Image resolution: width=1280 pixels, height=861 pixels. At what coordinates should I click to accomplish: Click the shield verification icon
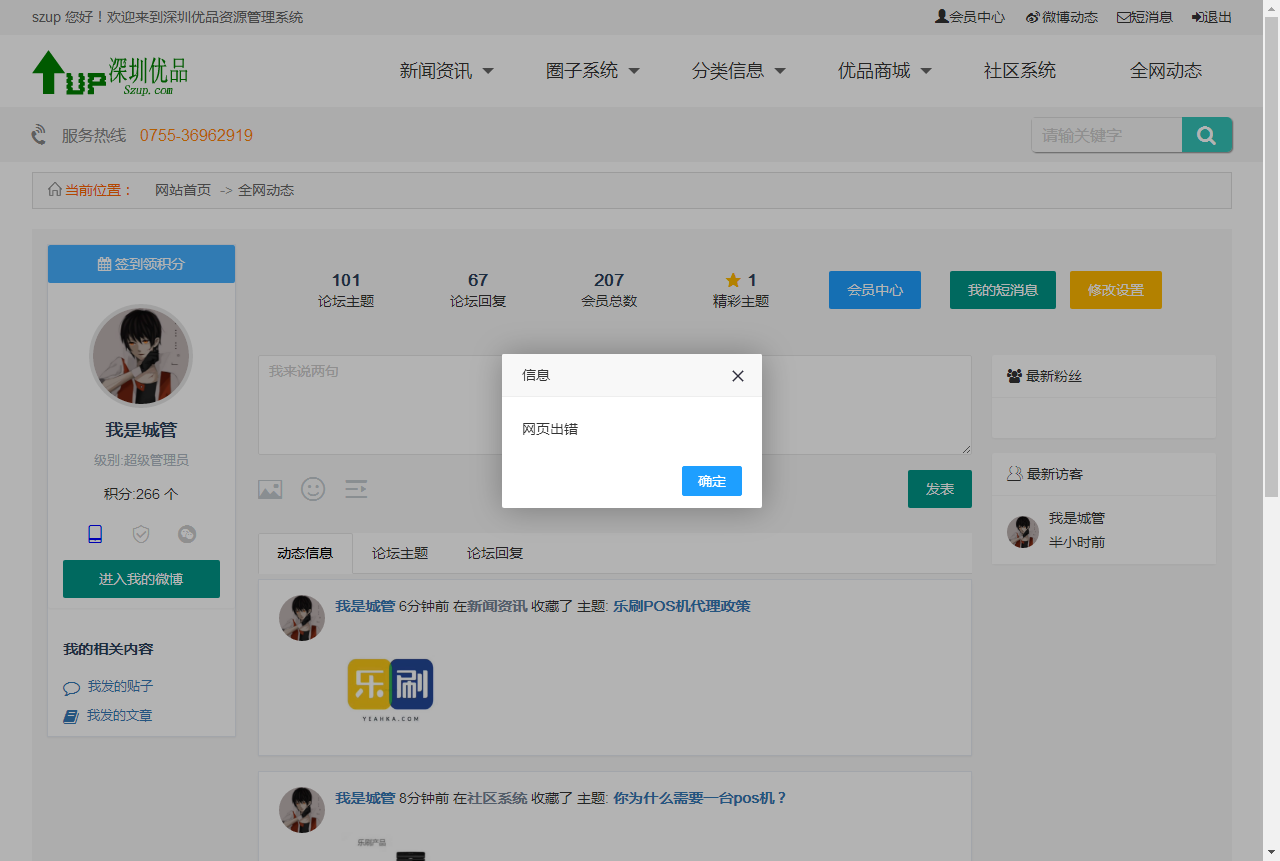tap(141, 534)
